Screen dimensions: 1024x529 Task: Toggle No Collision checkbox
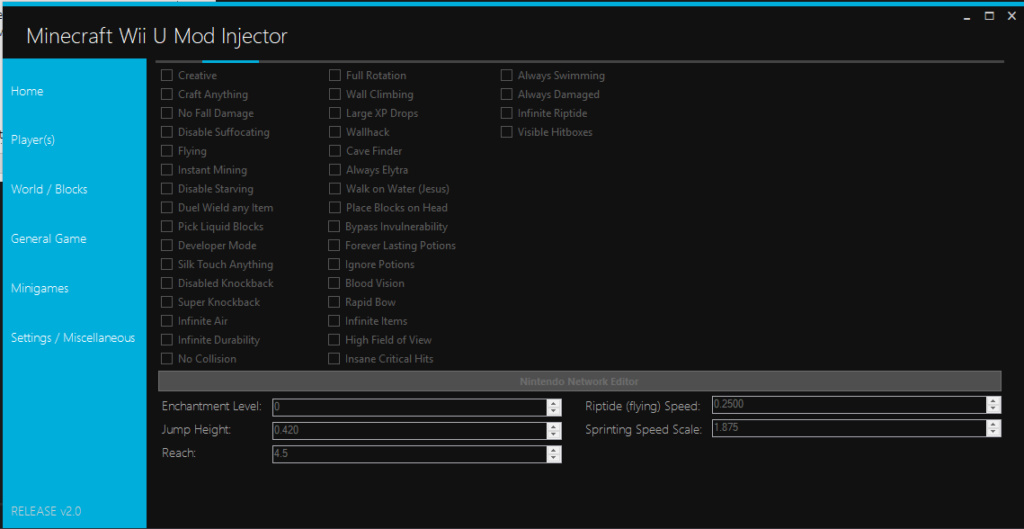click(x=167, y=359)
